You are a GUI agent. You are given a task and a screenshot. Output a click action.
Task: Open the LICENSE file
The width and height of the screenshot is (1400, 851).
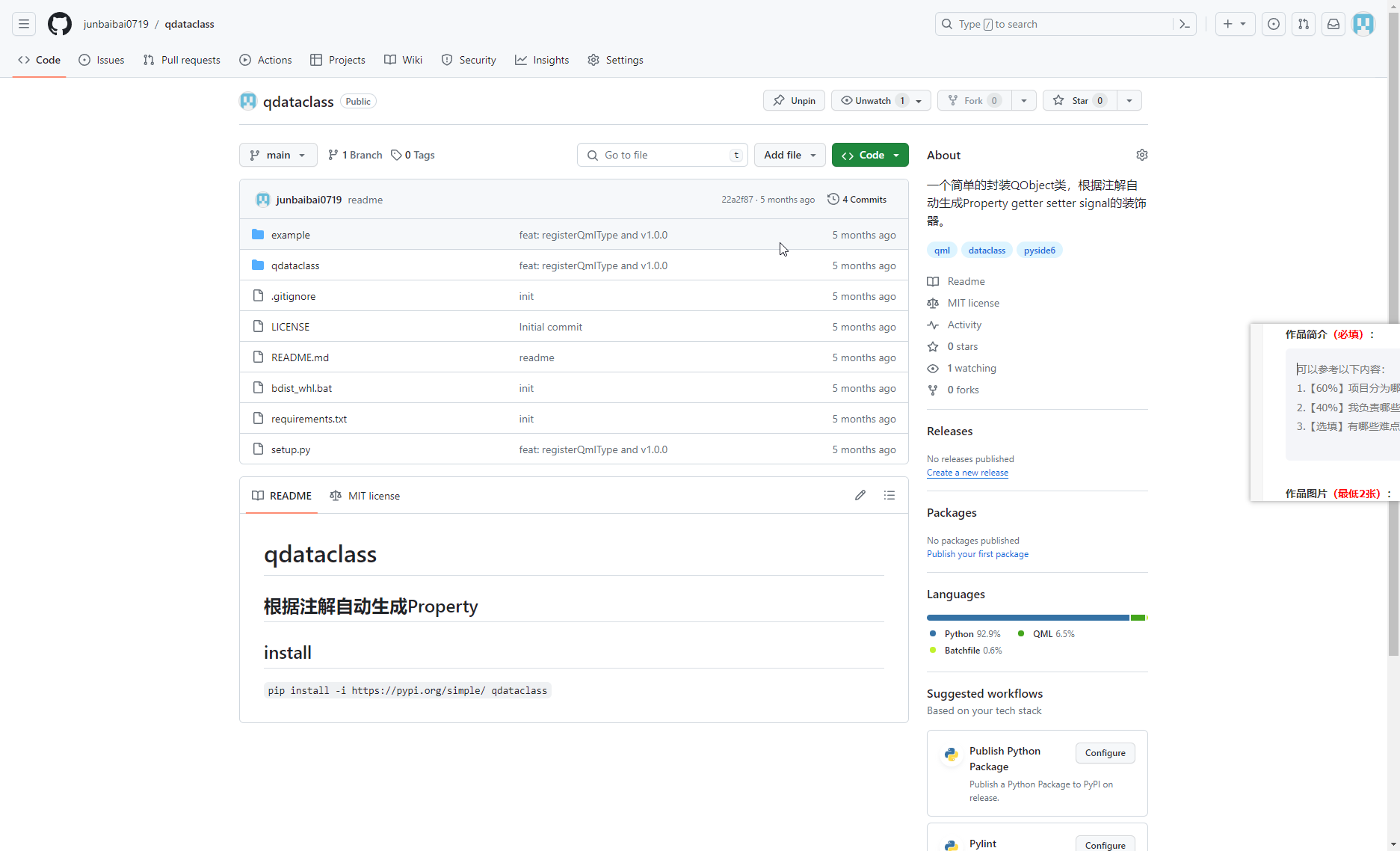[290, 327]
